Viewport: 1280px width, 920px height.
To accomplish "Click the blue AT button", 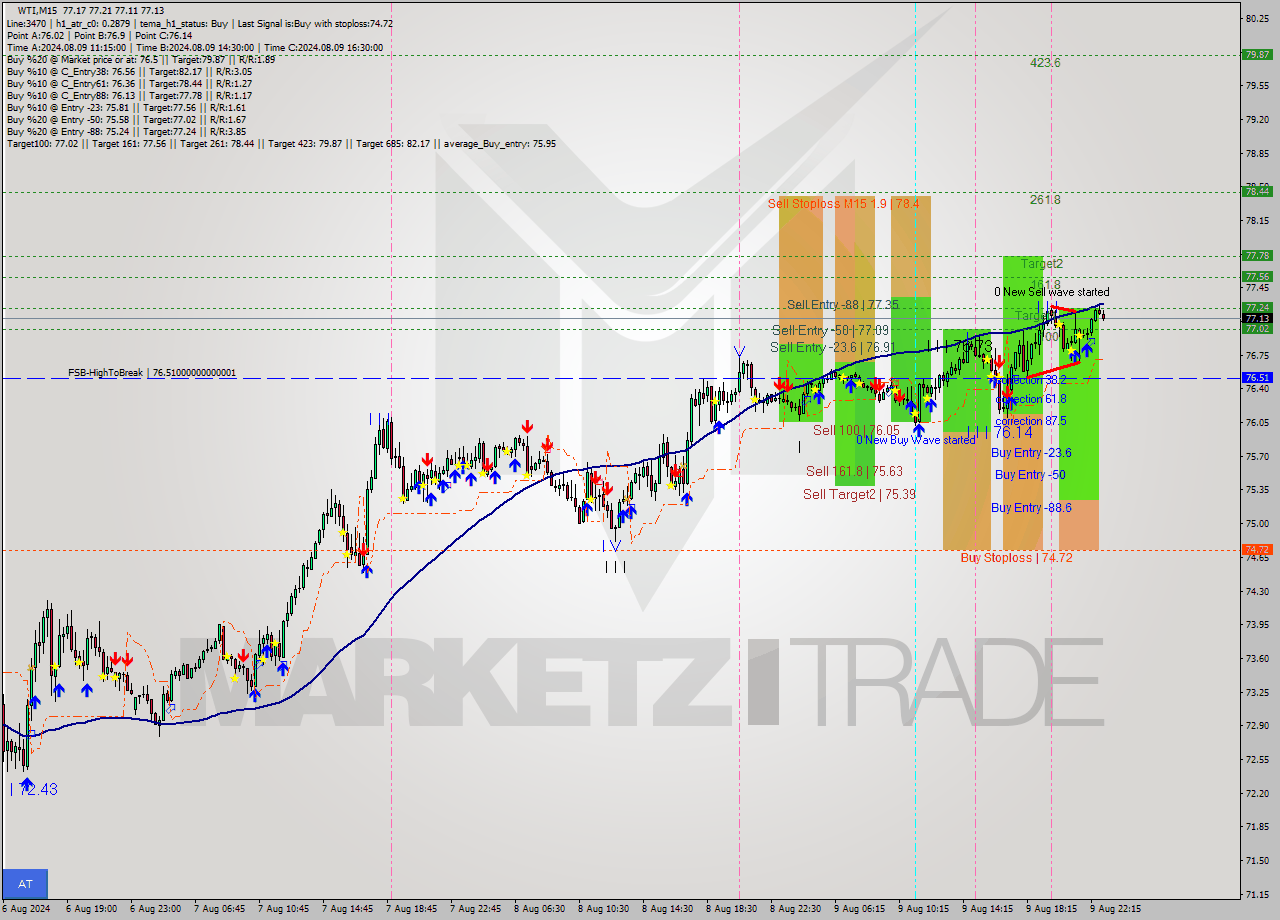I will coord(25,884).
